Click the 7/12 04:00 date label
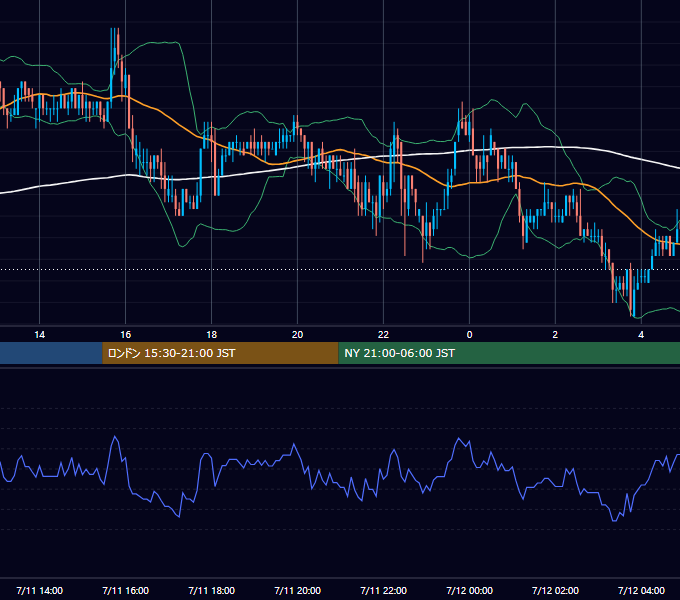680x600 pixels. point(641,590)
